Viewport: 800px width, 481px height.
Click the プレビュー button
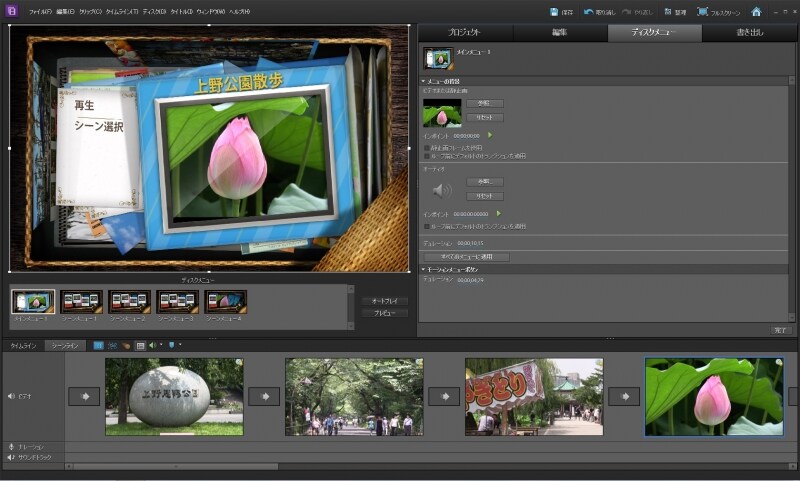385,313
